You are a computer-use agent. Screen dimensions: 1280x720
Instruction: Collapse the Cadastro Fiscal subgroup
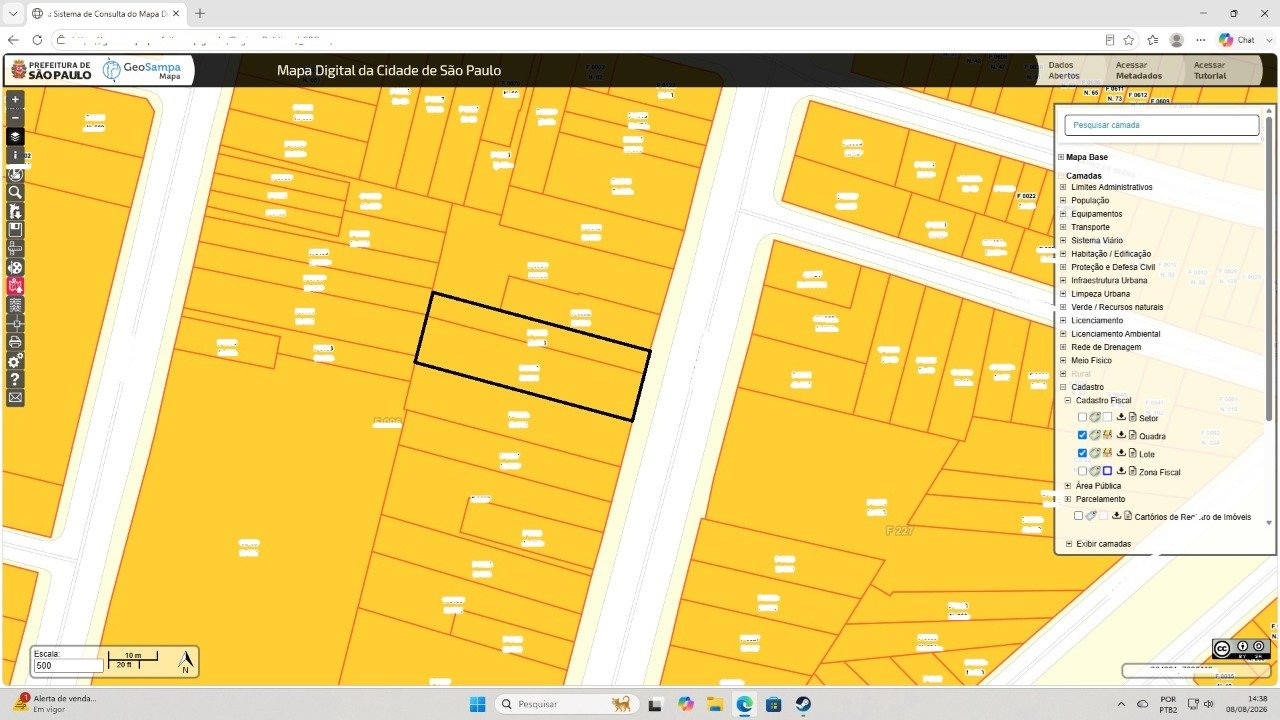coord(1068,400)
